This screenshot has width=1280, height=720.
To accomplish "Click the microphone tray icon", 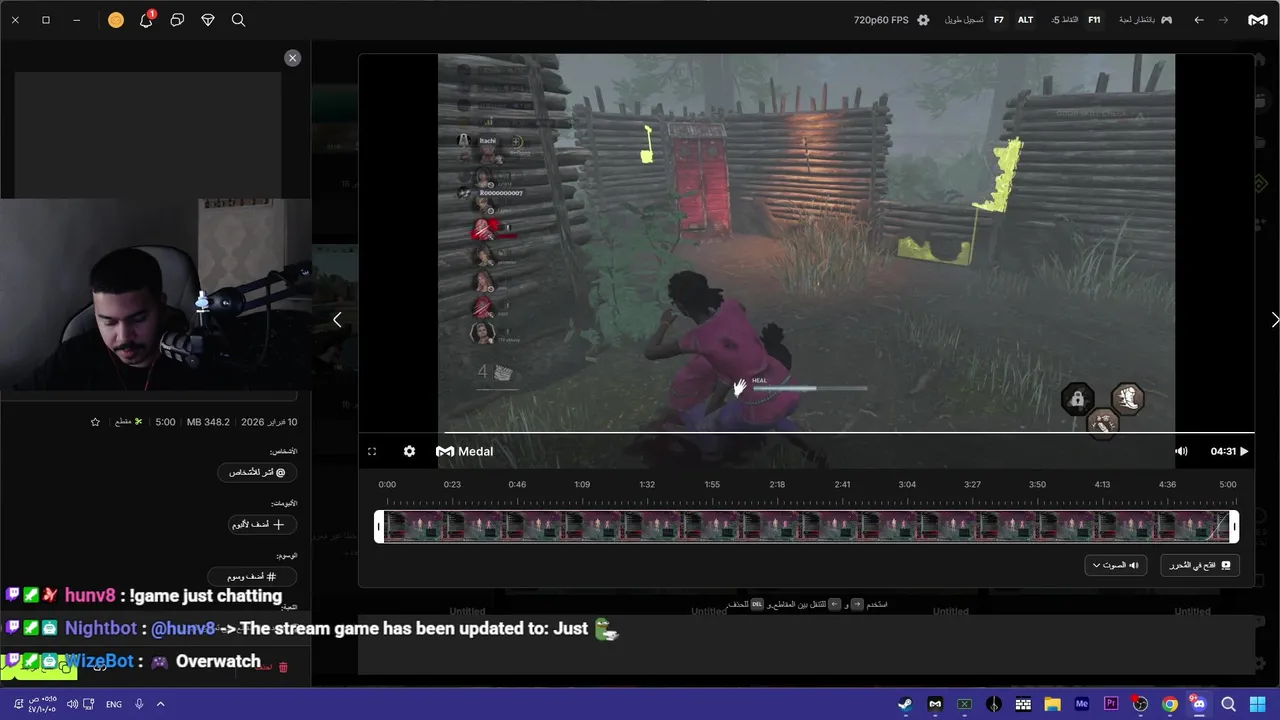I will [139, 704].
